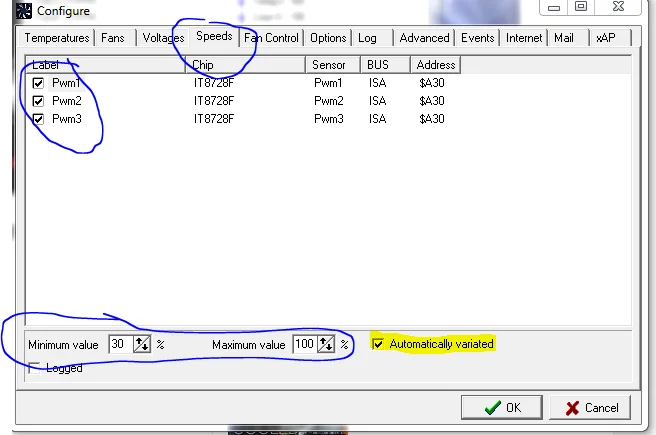The width and height of the screenshot is (656, 435).
Task: Confirm settings with the OK button
Action: (x=502, y=407)
